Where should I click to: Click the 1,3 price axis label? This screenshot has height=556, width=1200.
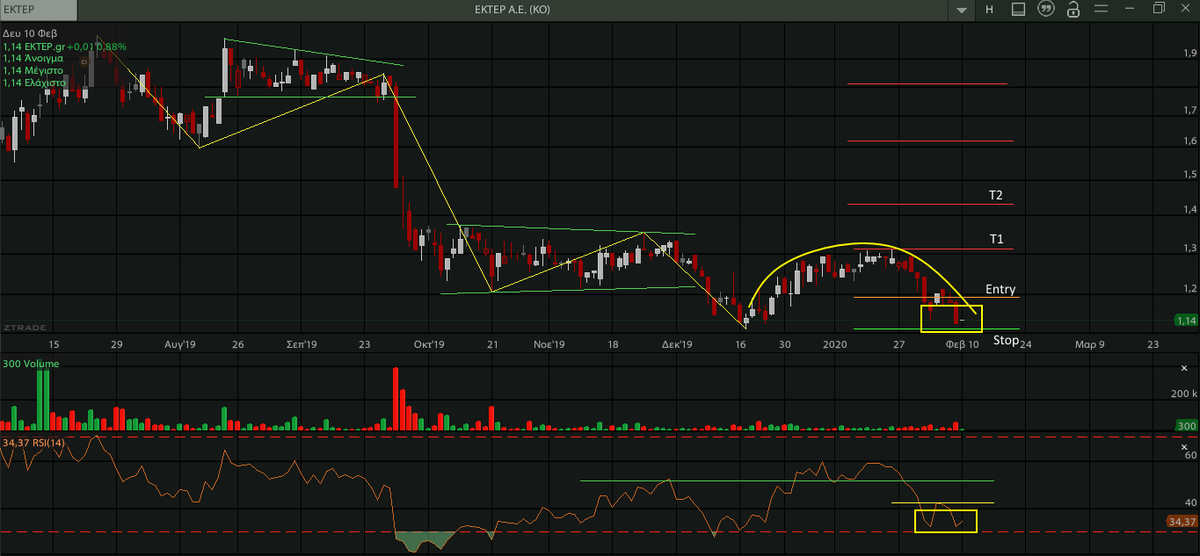click(x=1190, y=248)
